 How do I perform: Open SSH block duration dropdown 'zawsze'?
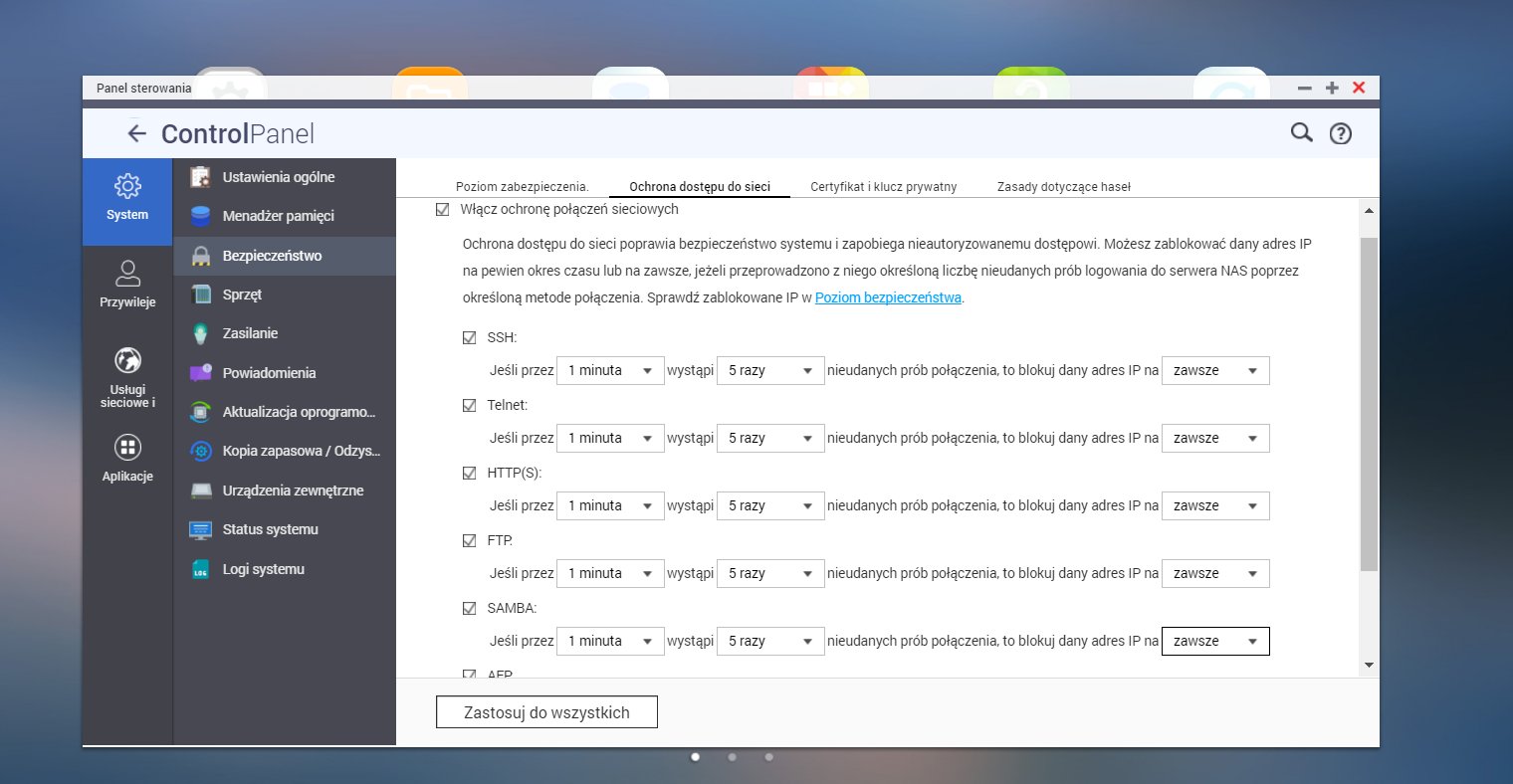[x=1215, y=370]
